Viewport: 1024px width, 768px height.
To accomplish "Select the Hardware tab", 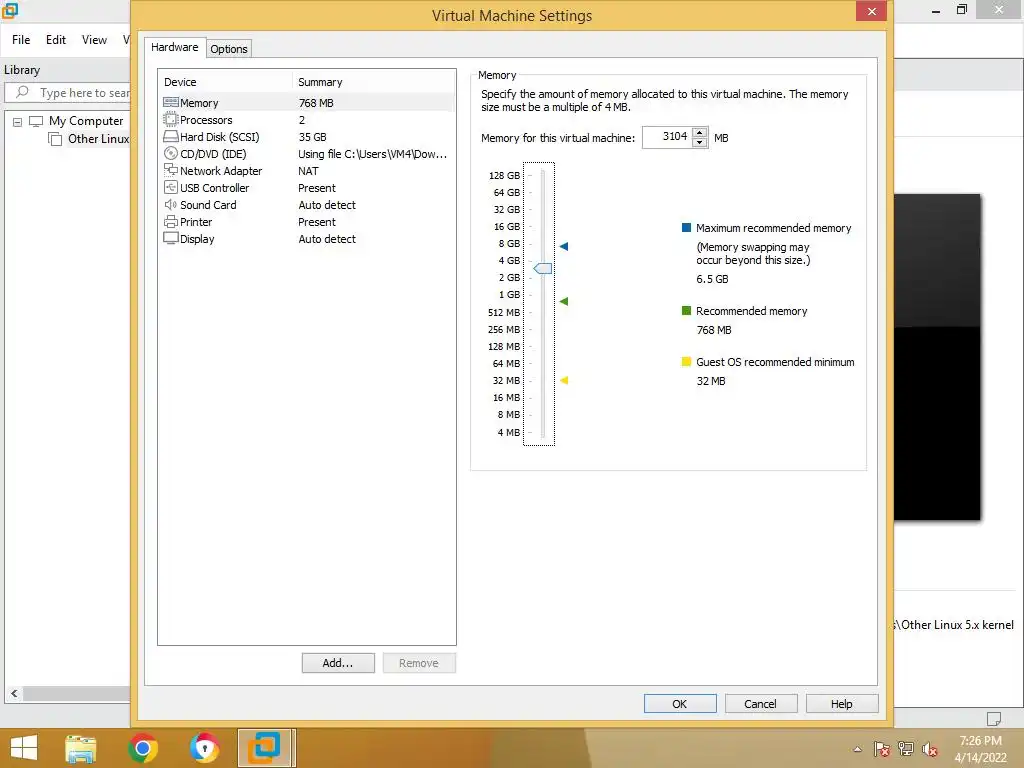I will (x=174, y=47).
